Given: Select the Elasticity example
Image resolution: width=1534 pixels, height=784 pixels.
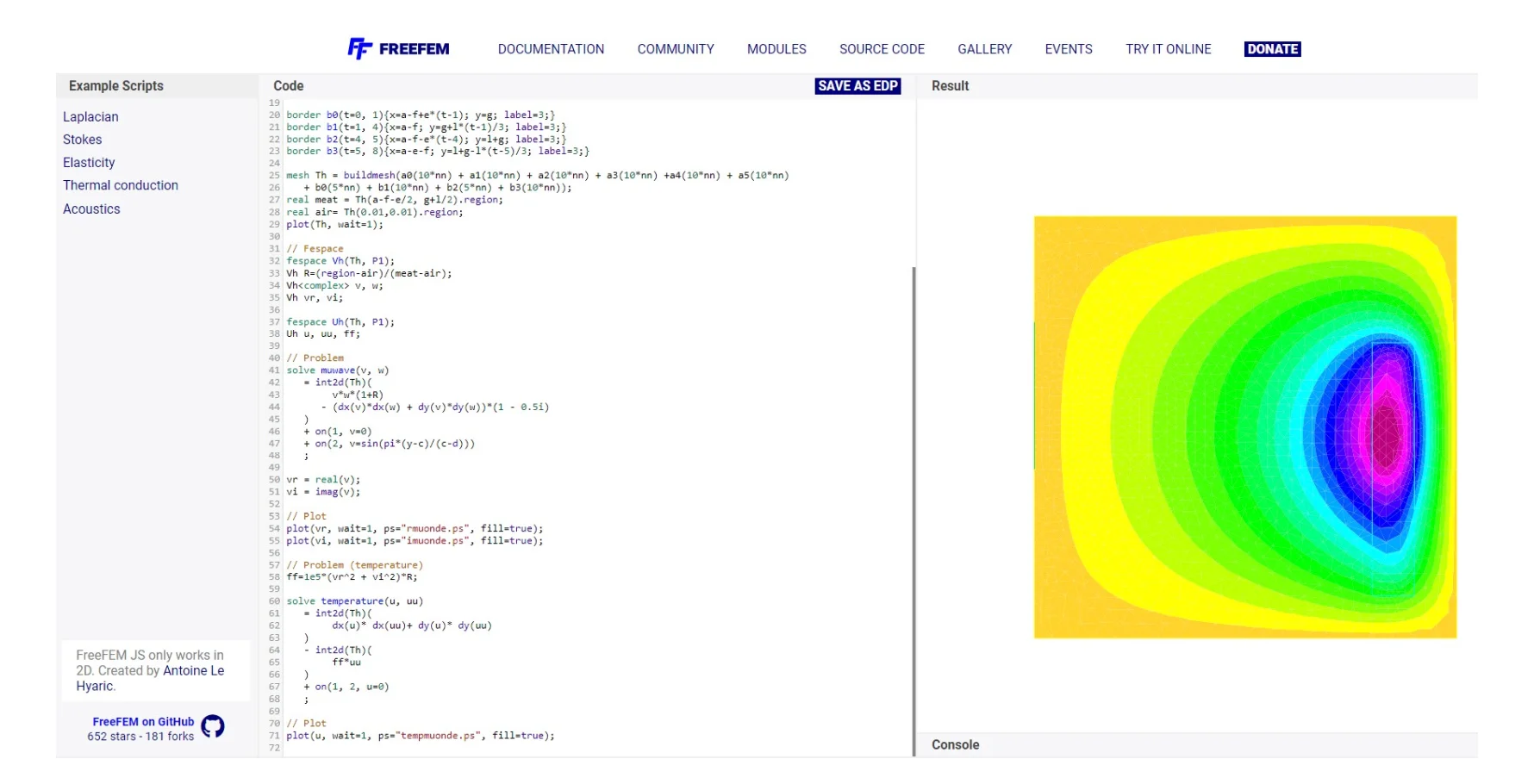Looking at the screenshot, I should click(89, 163).
